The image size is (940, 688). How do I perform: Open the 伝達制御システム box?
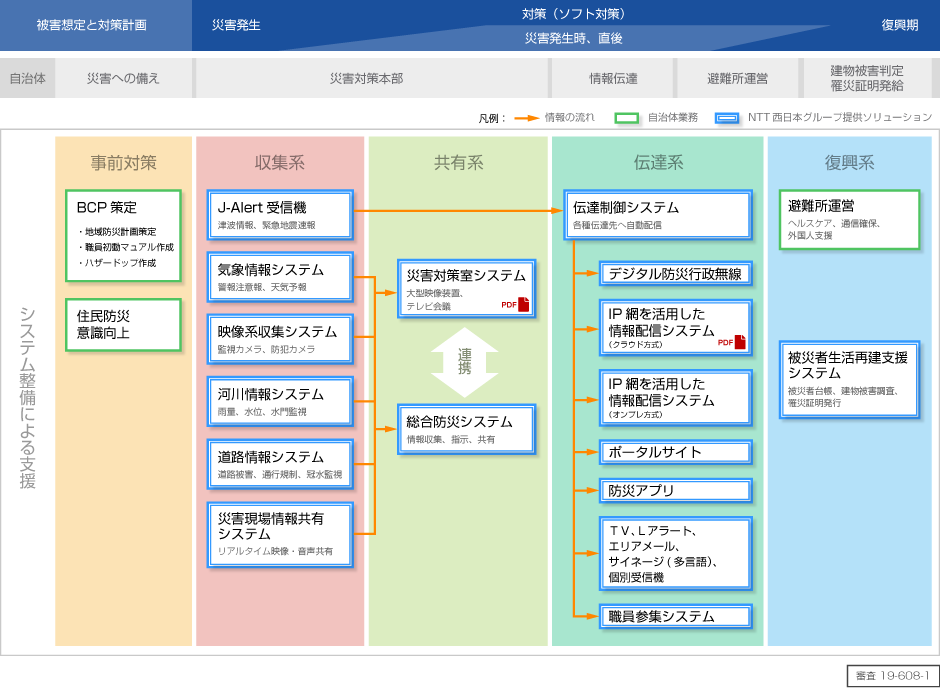[x=659, y=214]
